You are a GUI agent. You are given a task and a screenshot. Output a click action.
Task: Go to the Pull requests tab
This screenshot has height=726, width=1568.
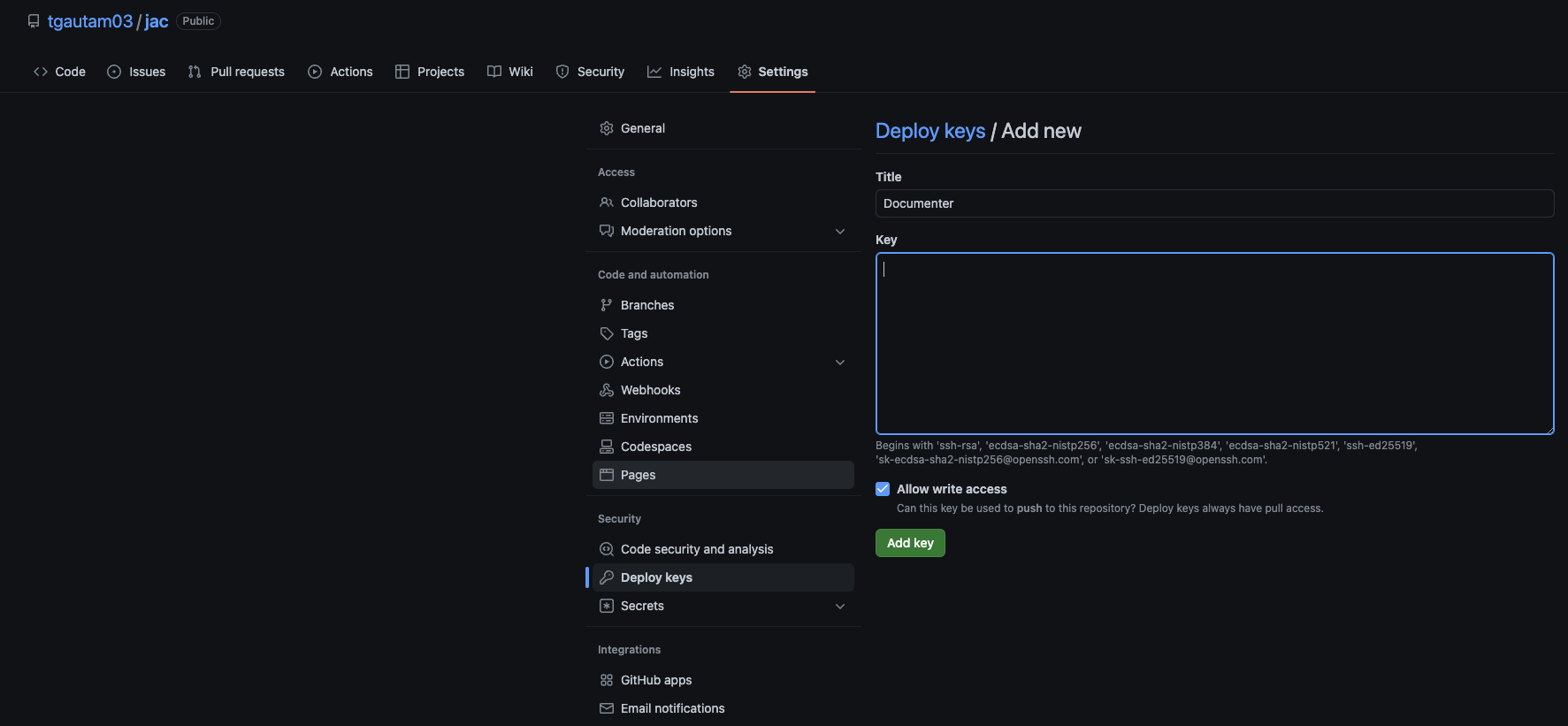pos(236,72)
